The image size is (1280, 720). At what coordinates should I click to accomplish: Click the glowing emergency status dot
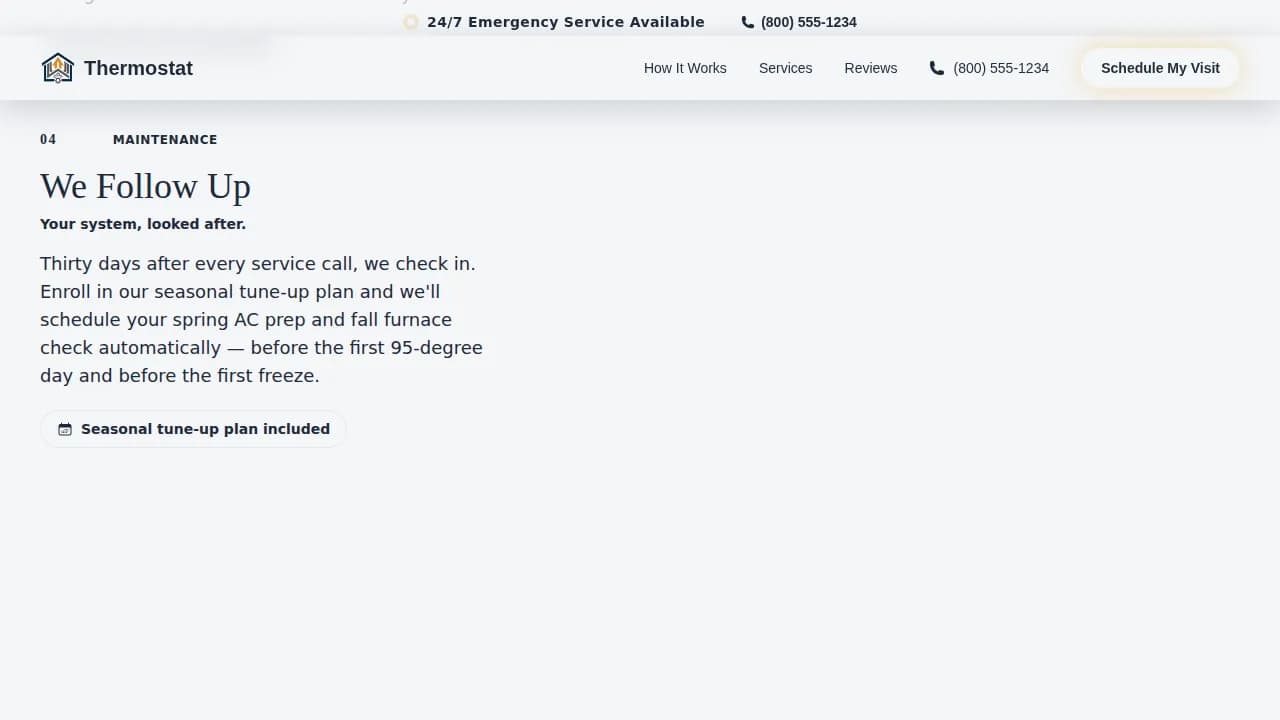[x=411, y=22]
